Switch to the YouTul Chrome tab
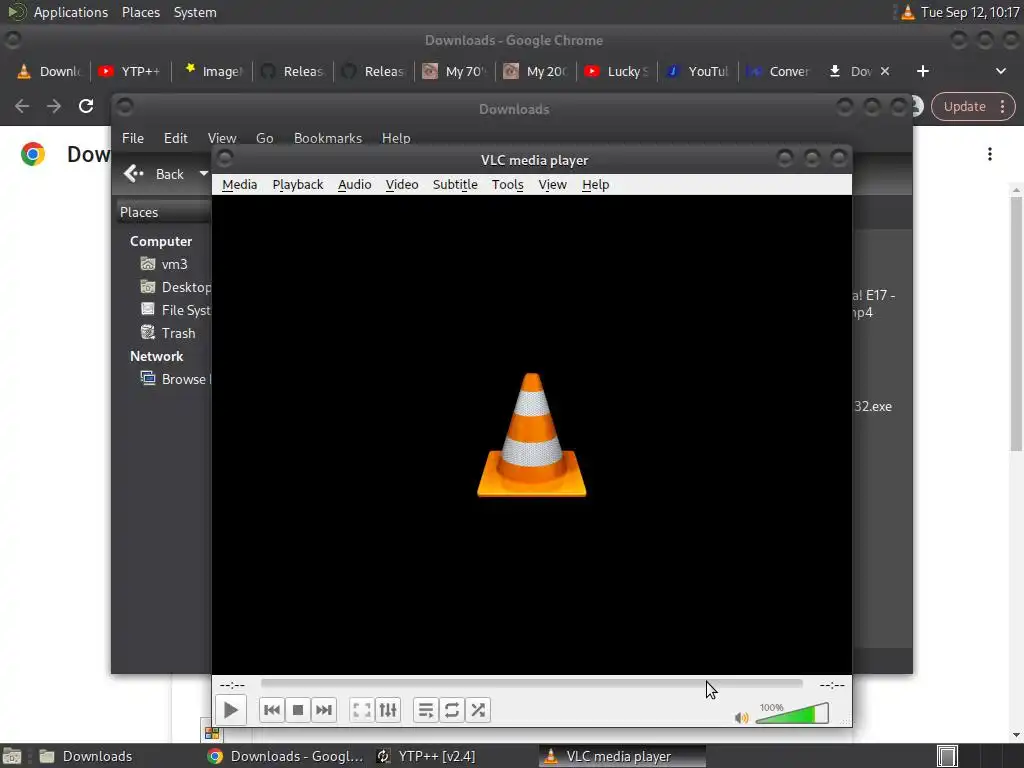This screenshot has width=1024, height=768. (x=698, y=71)
